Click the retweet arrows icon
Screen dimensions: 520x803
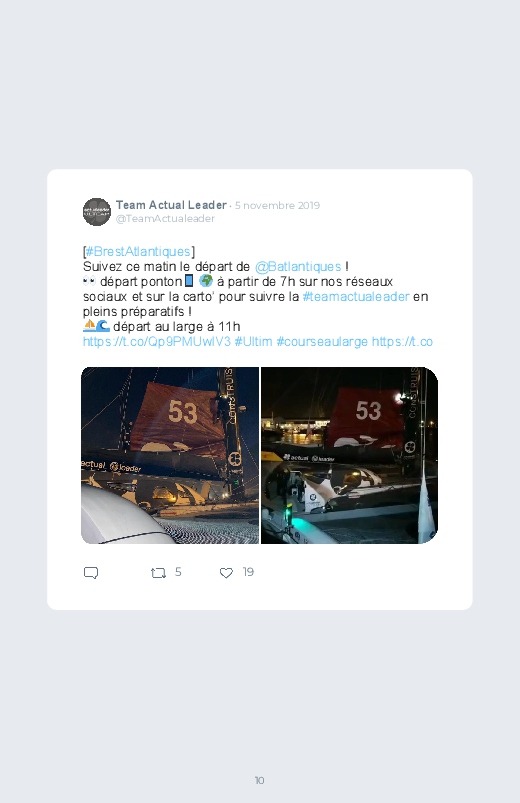coord(158,573)
